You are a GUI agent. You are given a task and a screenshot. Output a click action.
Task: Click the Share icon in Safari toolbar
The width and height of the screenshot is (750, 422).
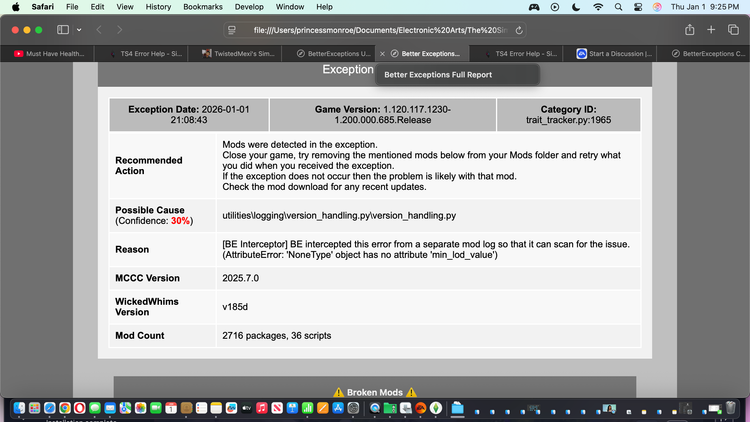coord(689,30)
